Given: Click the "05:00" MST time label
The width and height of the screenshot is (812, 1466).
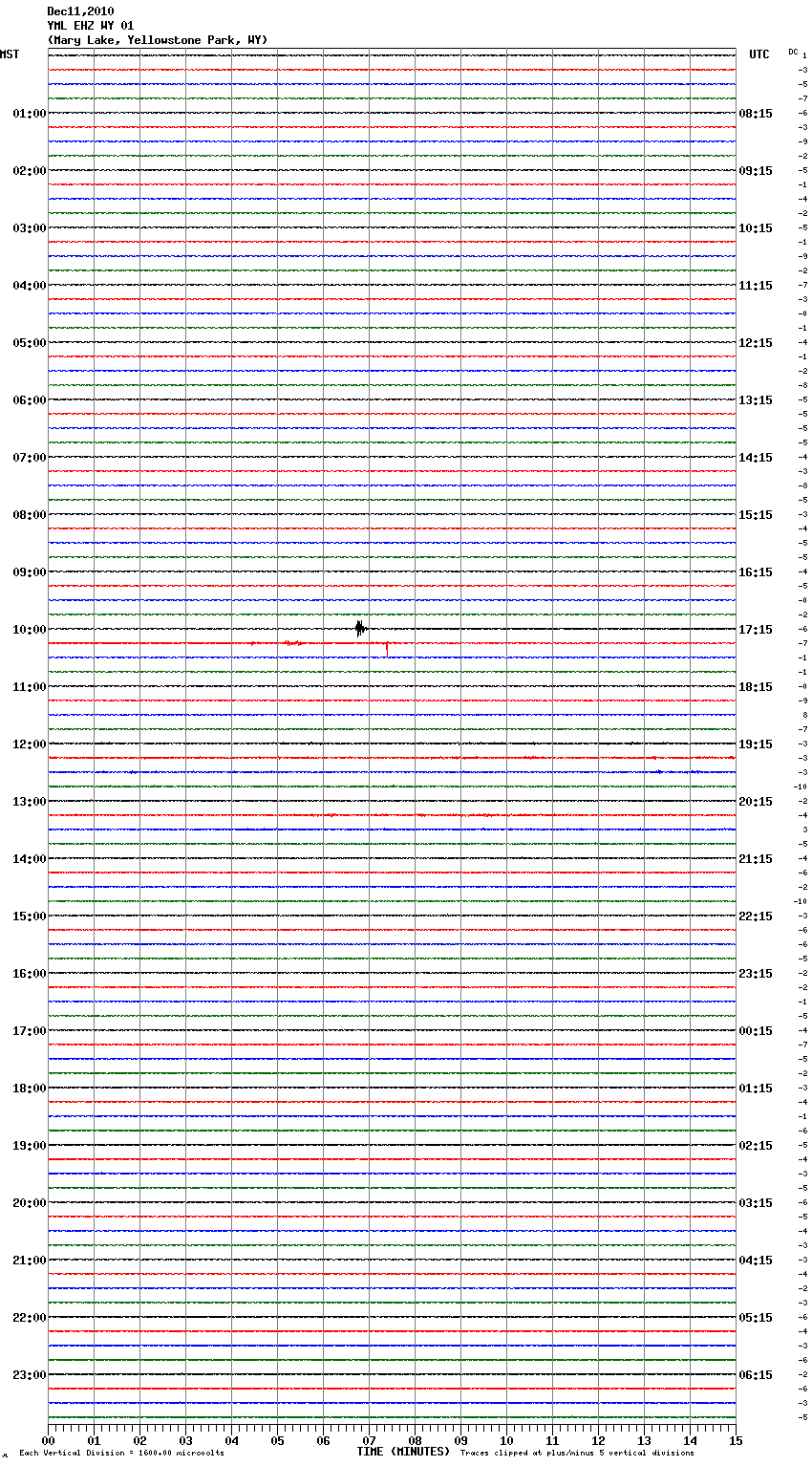Looking at the screenshot, I should (x=29, y=343).
